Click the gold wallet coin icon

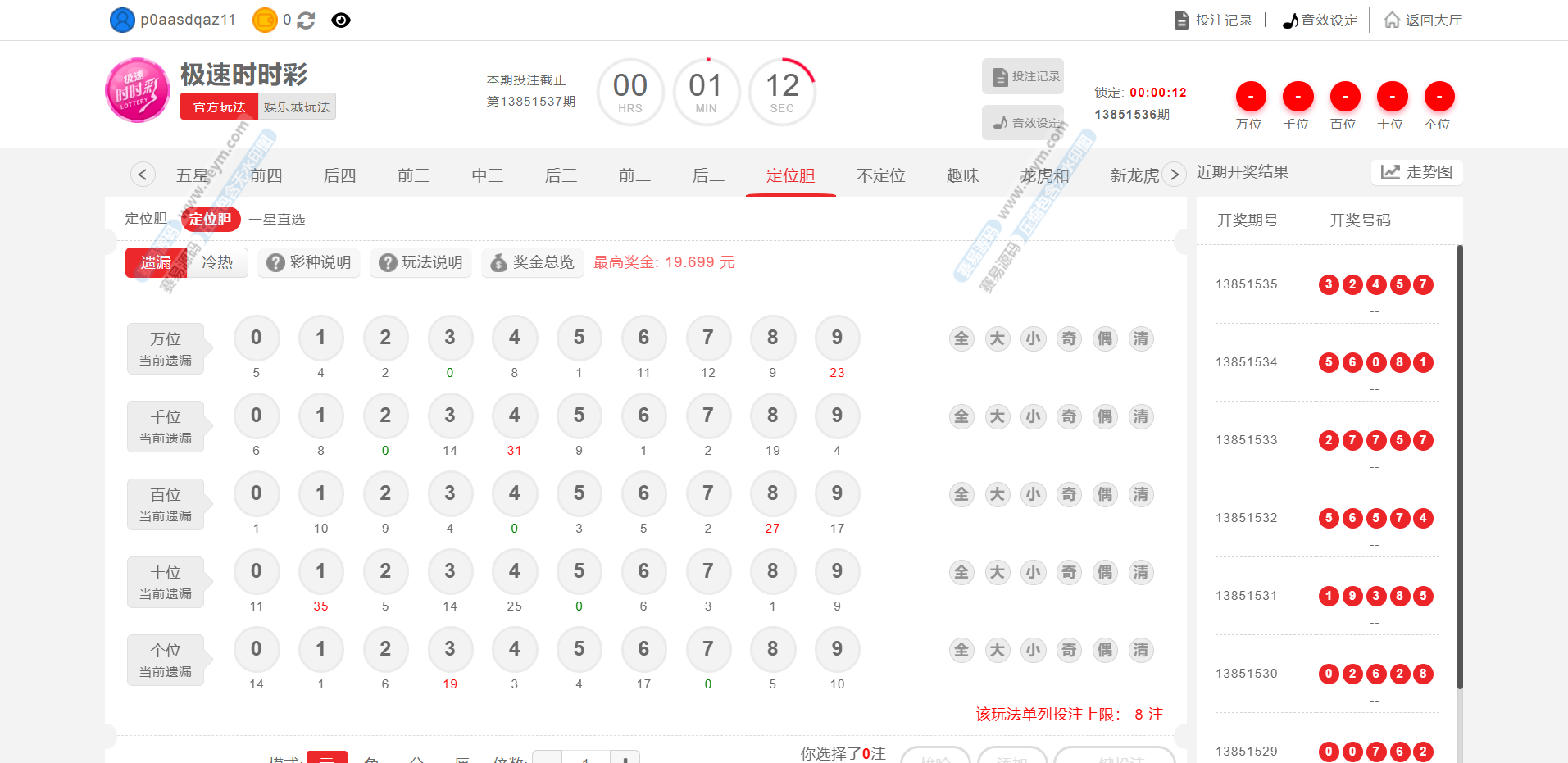point(265,20)
